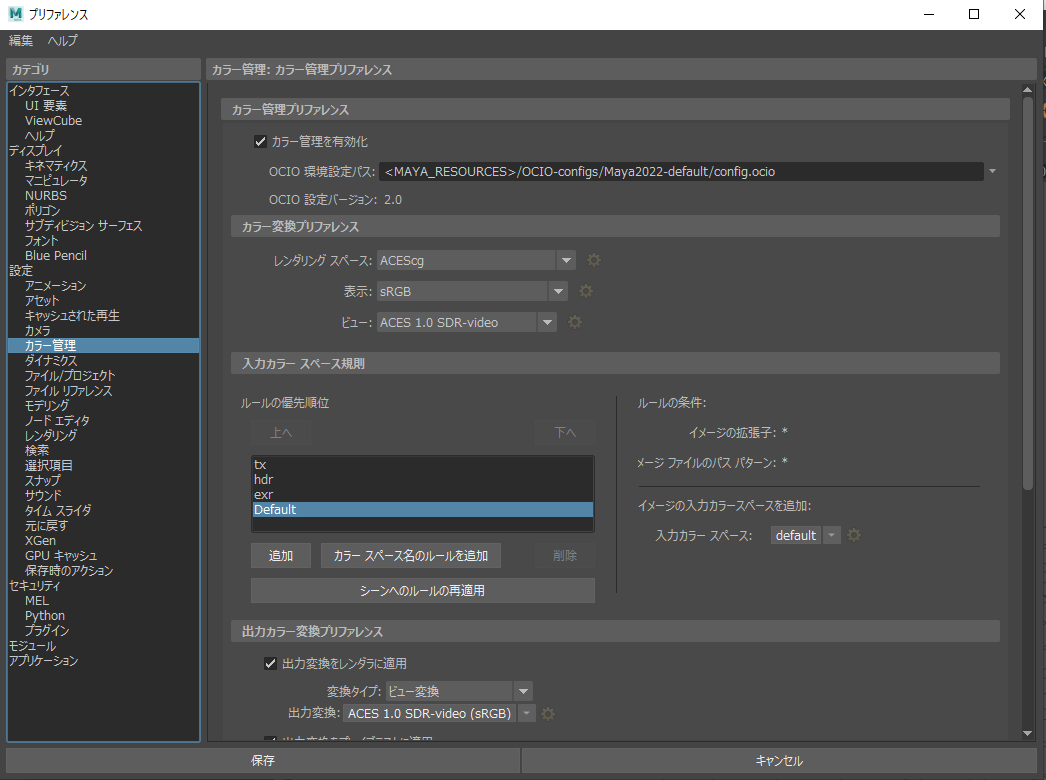Click the 削除 button
This screenshot has height=780, width=1046.
[565, 556]
